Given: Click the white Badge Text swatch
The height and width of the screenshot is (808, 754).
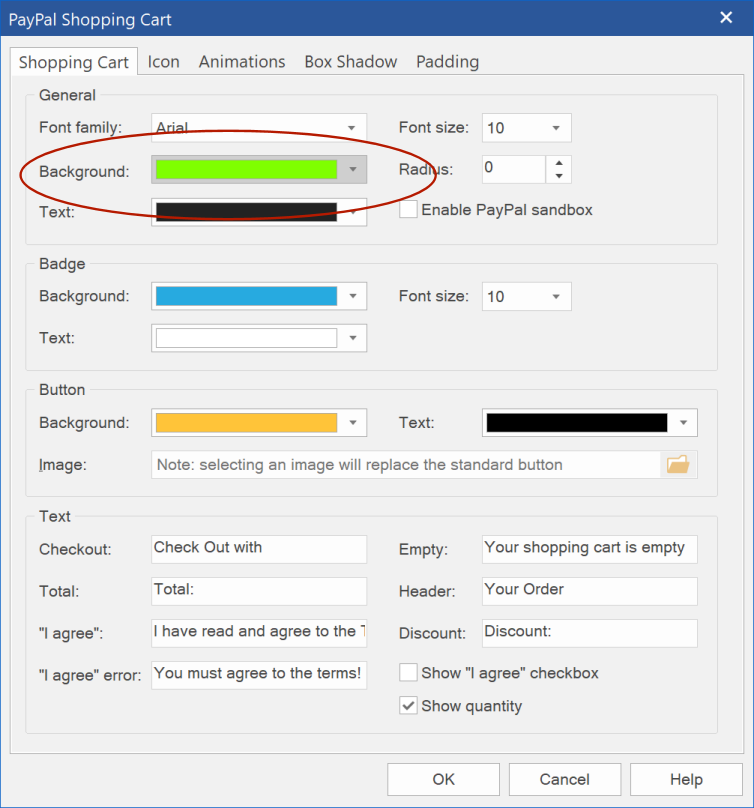Looking at the screenshot, I should pyautogui.click(x=246, y=338).
